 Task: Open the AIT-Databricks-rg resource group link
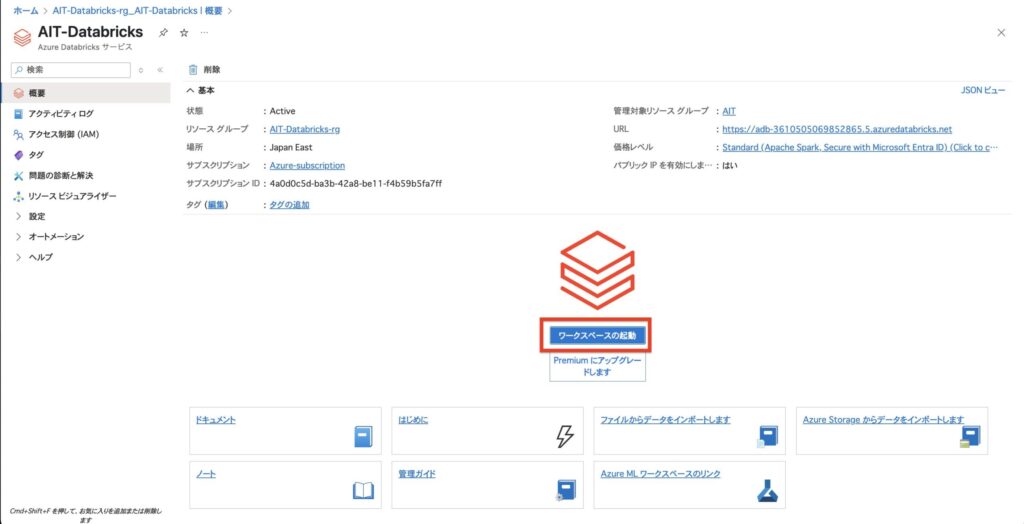tap(304, 129)
